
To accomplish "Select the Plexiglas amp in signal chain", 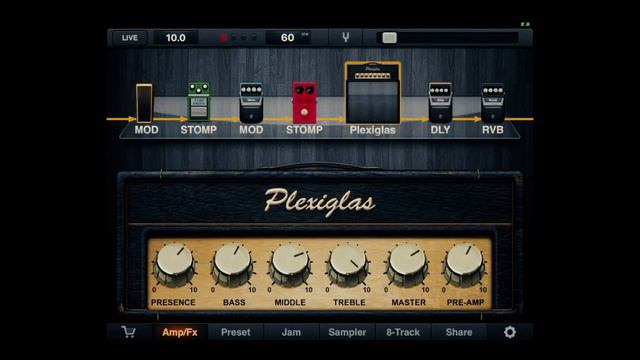I will pyautogui.click(x=373, y=93).
